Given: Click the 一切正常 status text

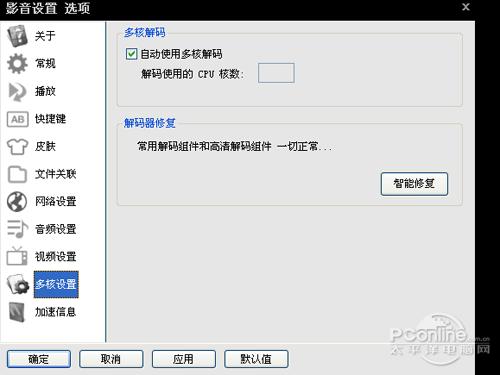Looking at the screenshot, I should click(304, 146).
